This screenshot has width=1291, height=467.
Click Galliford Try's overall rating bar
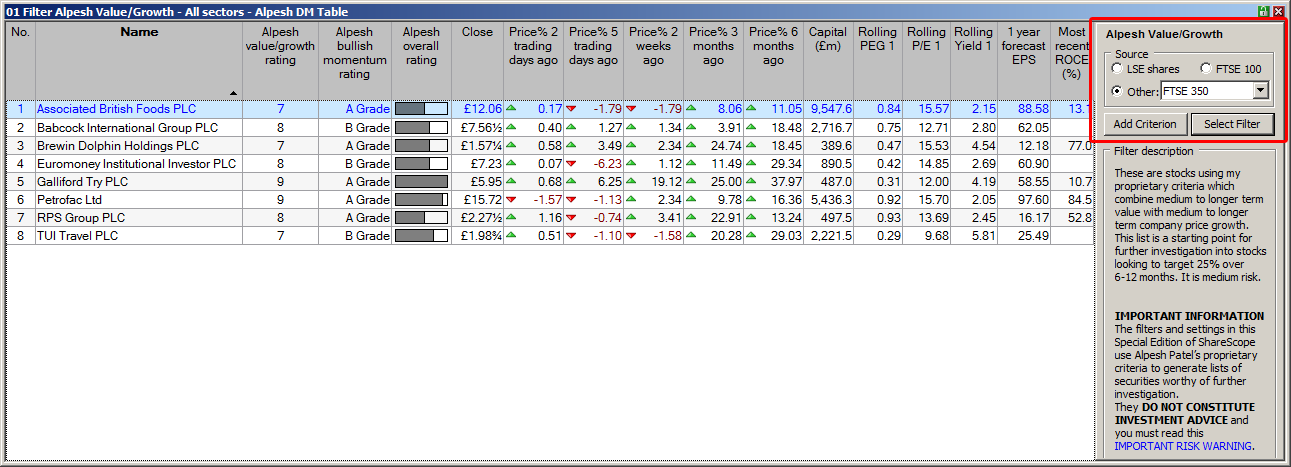tap(421, 181)
